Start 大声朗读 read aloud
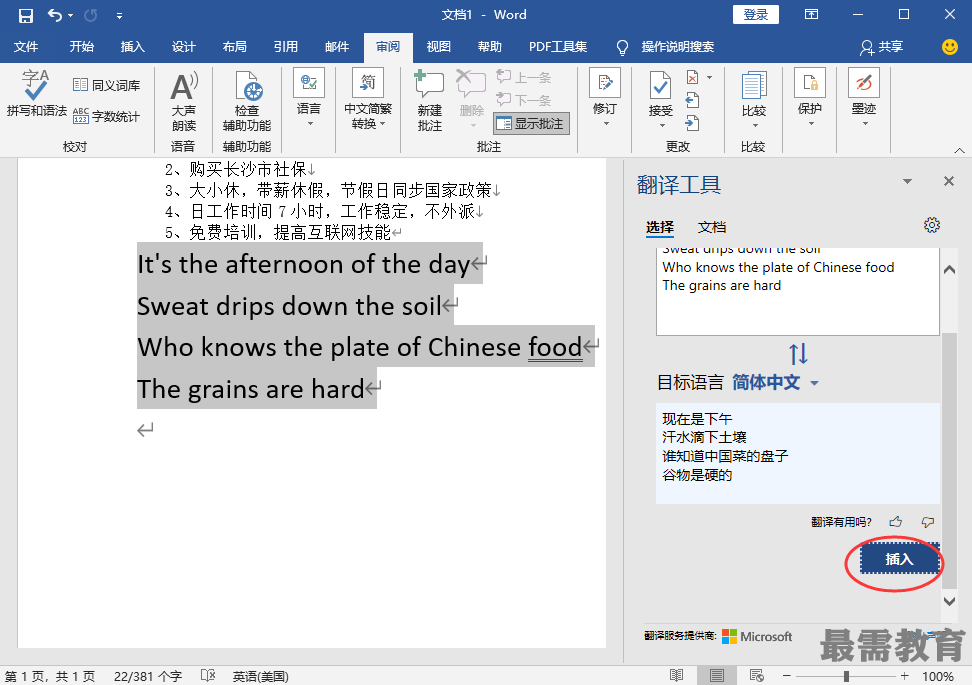The height and width of the screenshot is (685, 972). (183, 102)
